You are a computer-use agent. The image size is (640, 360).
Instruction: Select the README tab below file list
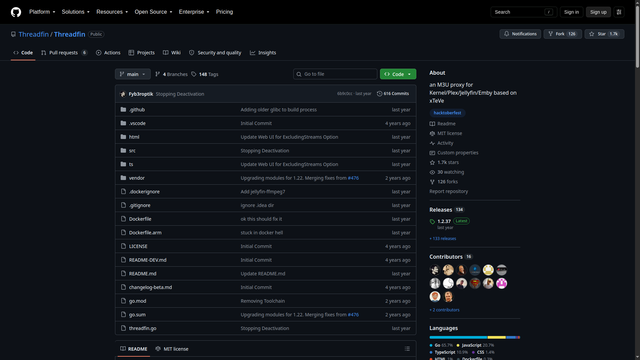click(133, 349)
